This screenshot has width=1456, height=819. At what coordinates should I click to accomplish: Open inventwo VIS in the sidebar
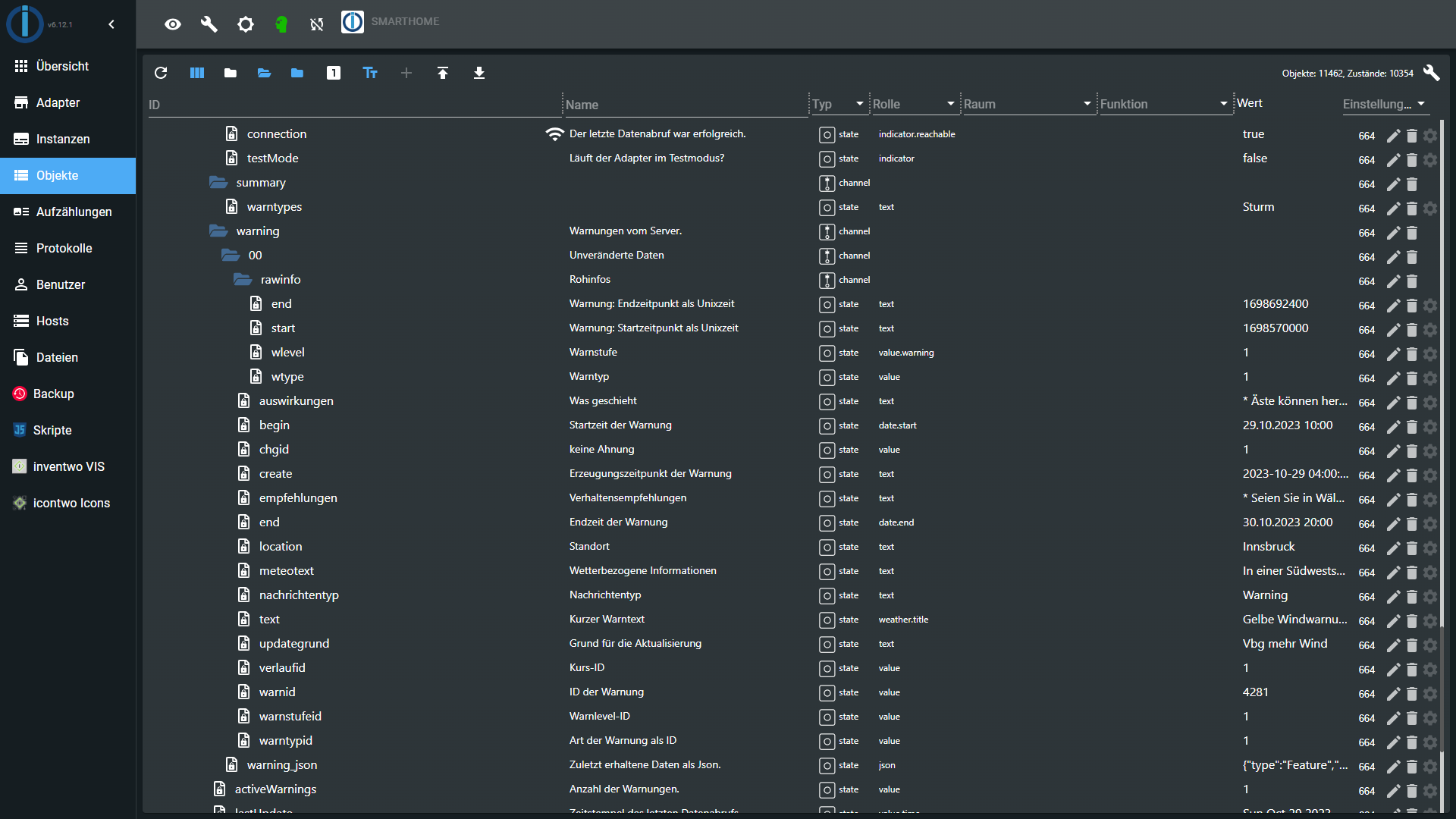pyautogui.click(x=68, y=466)
